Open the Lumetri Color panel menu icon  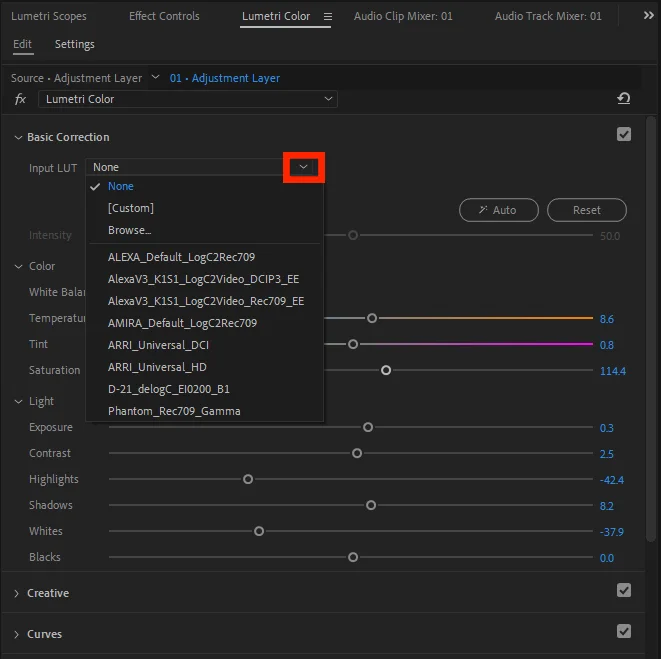click(328, 16)
